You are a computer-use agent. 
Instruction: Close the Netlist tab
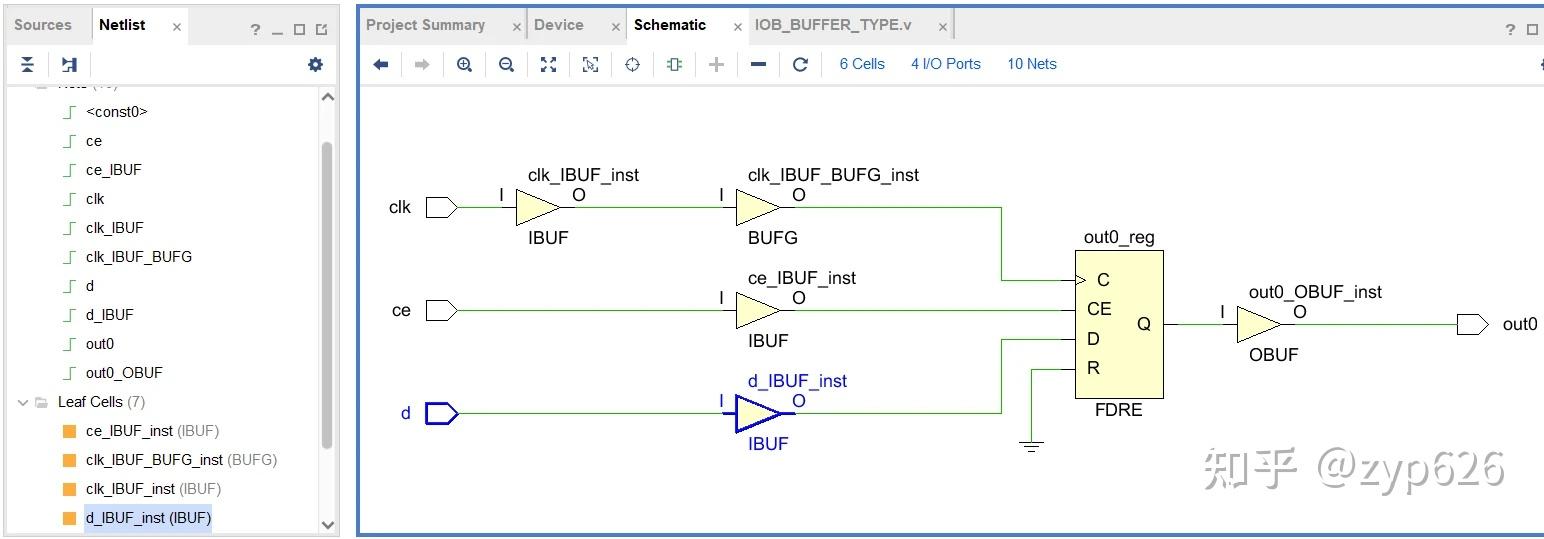coord(177,27)
